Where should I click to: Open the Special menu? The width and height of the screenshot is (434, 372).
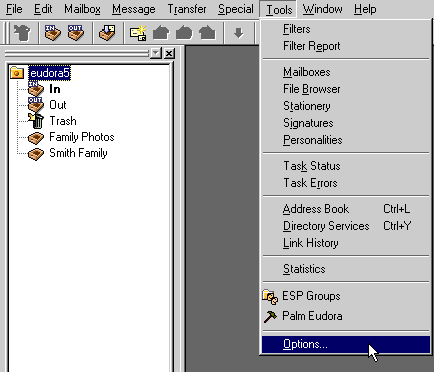pos(236,9)
